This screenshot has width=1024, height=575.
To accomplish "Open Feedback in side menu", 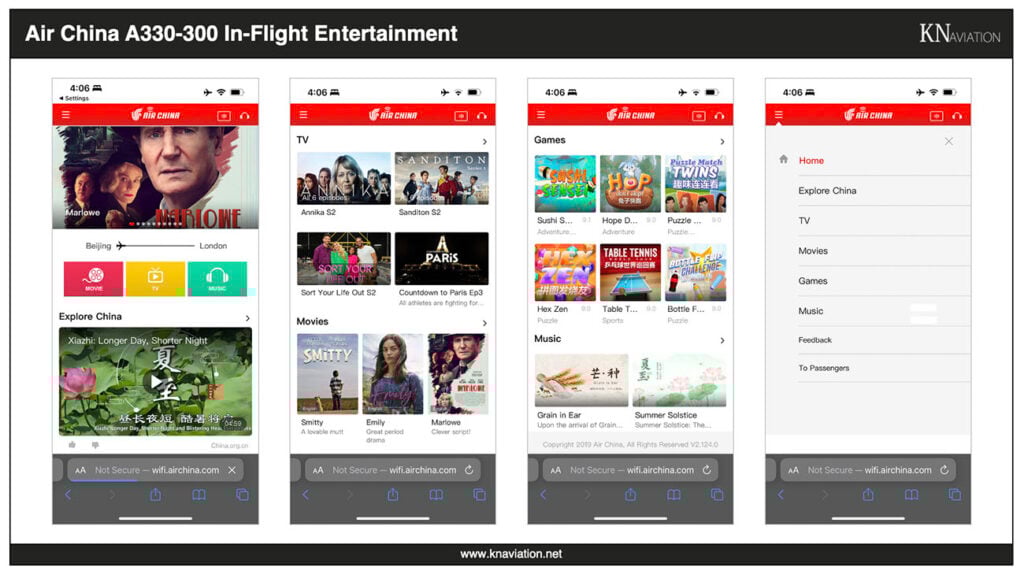I will 815,340.
